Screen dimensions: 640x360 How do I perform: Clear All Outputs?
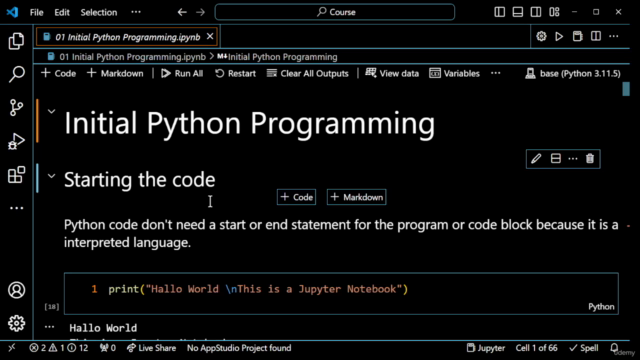(307, 73)
